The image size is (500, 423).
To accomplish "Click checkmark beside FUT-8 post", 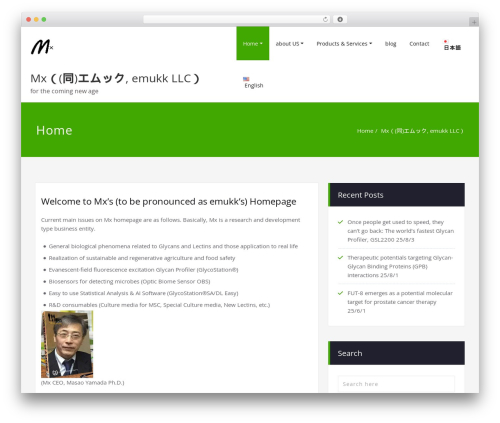I will tap(340, 293).
